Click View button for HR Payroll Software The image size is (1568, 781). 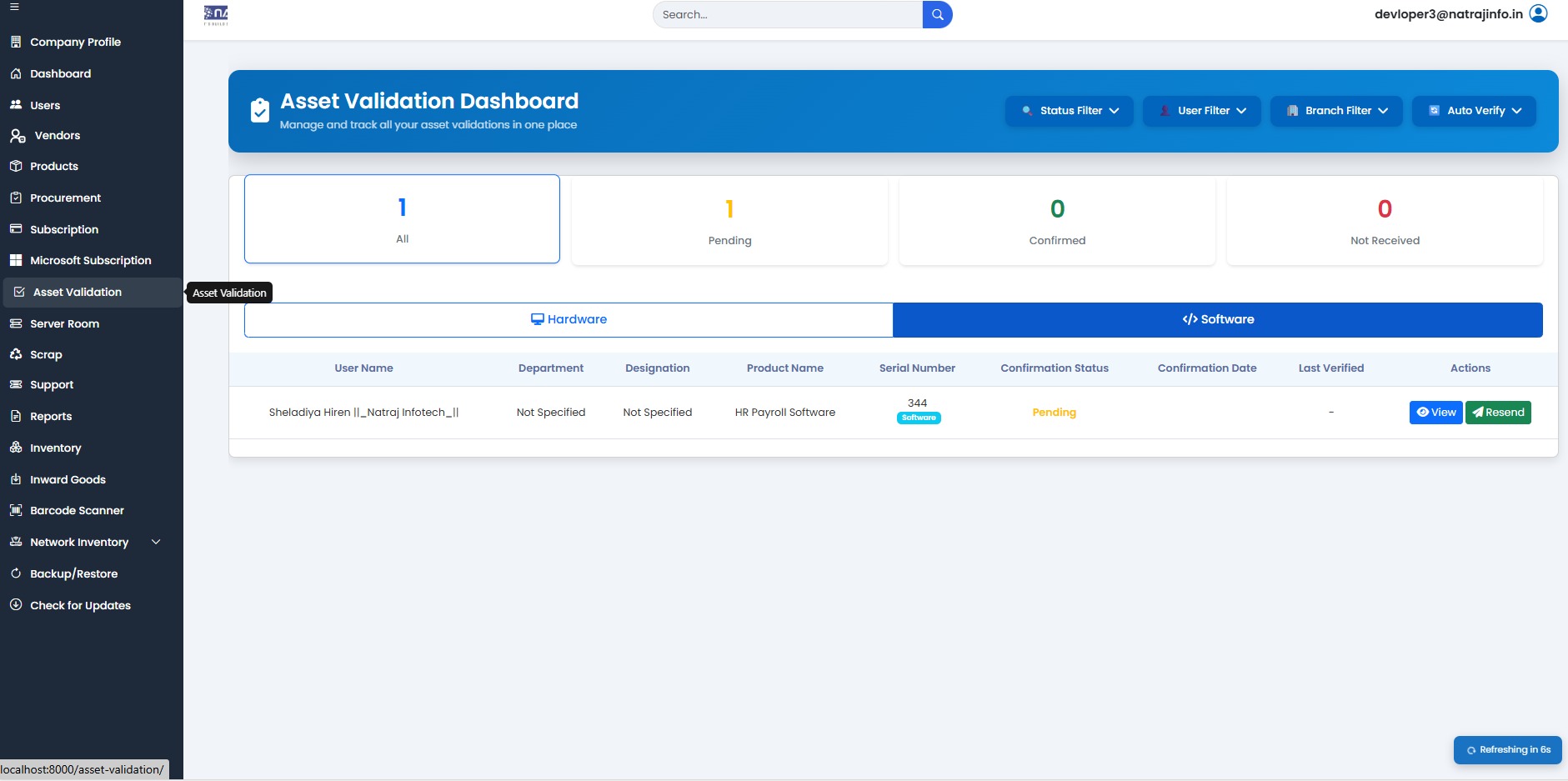pyautogui.click(x=1435, y=413)
